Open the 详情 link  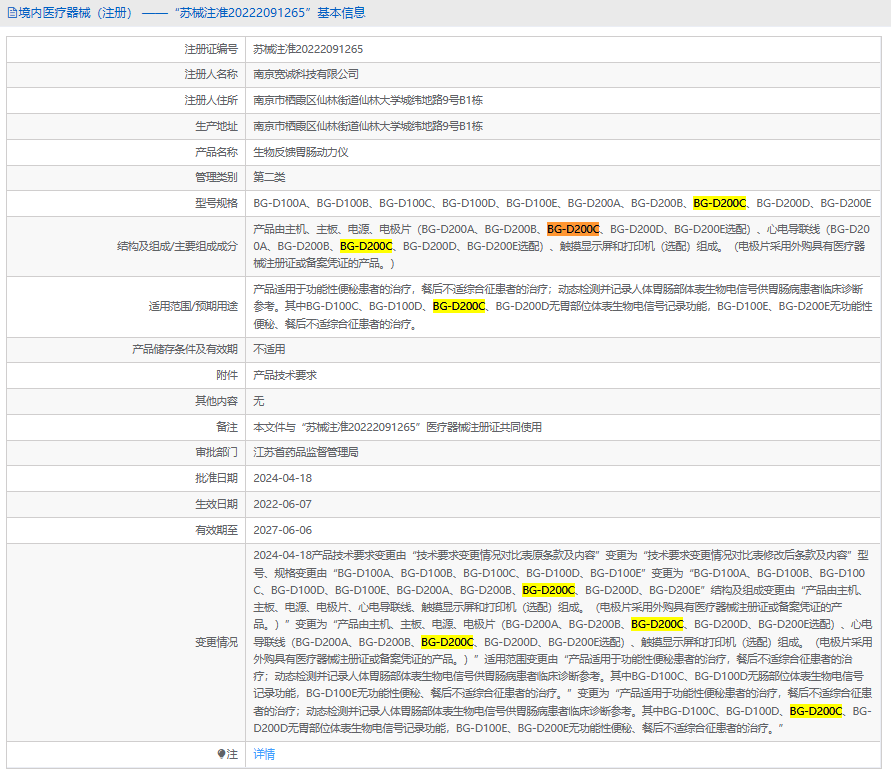point(264,754)
